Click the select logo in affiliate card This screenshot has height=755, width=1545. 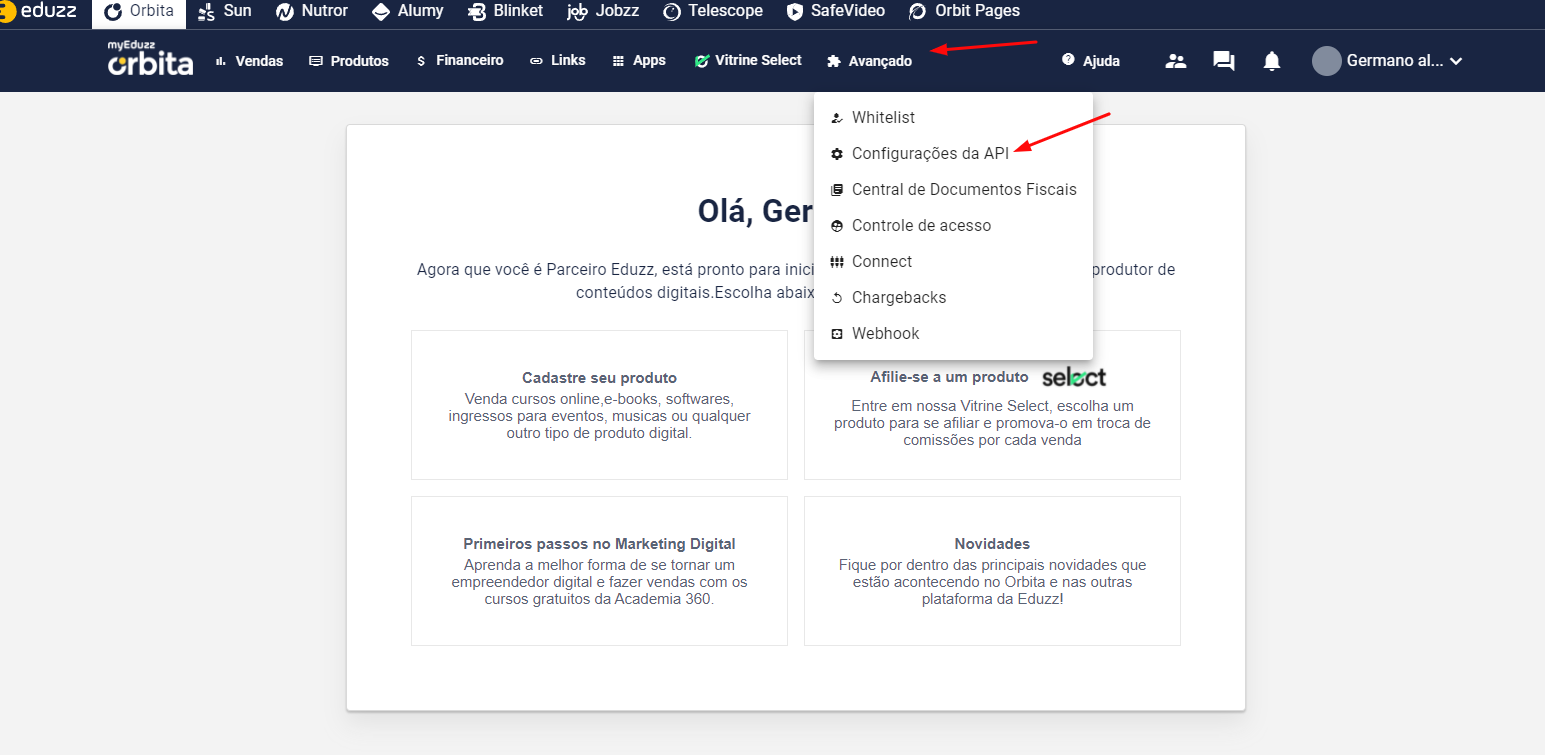1074,377
